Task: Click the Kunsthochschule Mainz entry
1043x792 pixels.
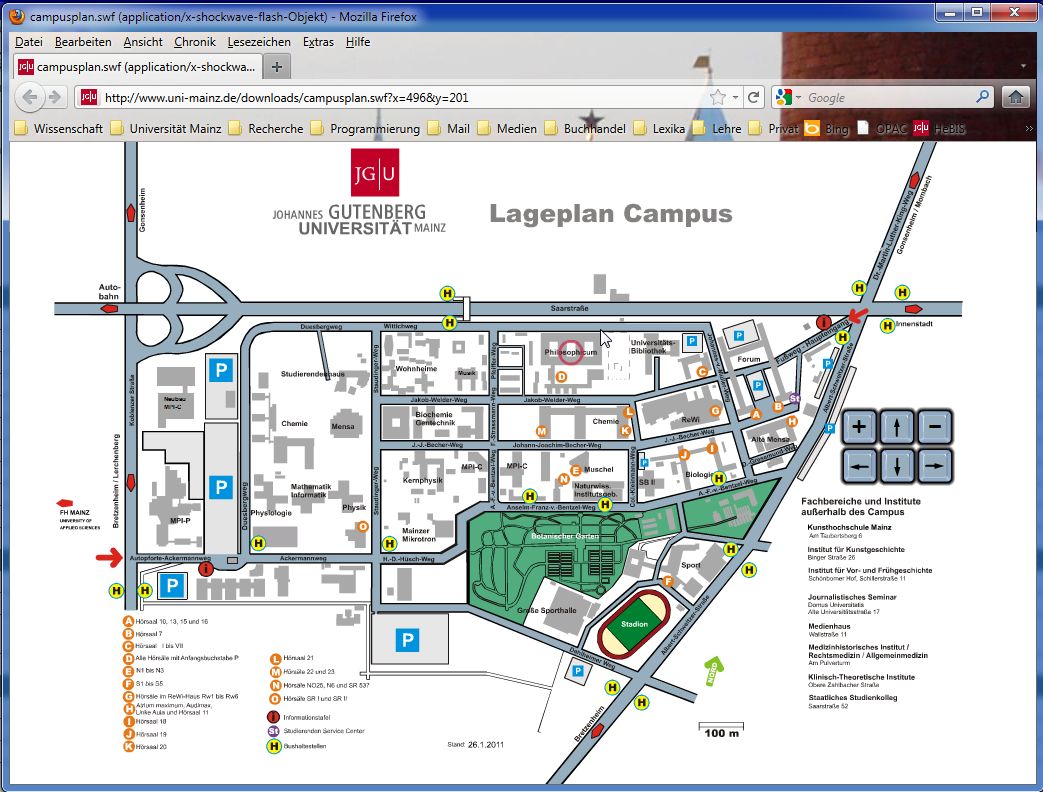Action: coord(849,527)
